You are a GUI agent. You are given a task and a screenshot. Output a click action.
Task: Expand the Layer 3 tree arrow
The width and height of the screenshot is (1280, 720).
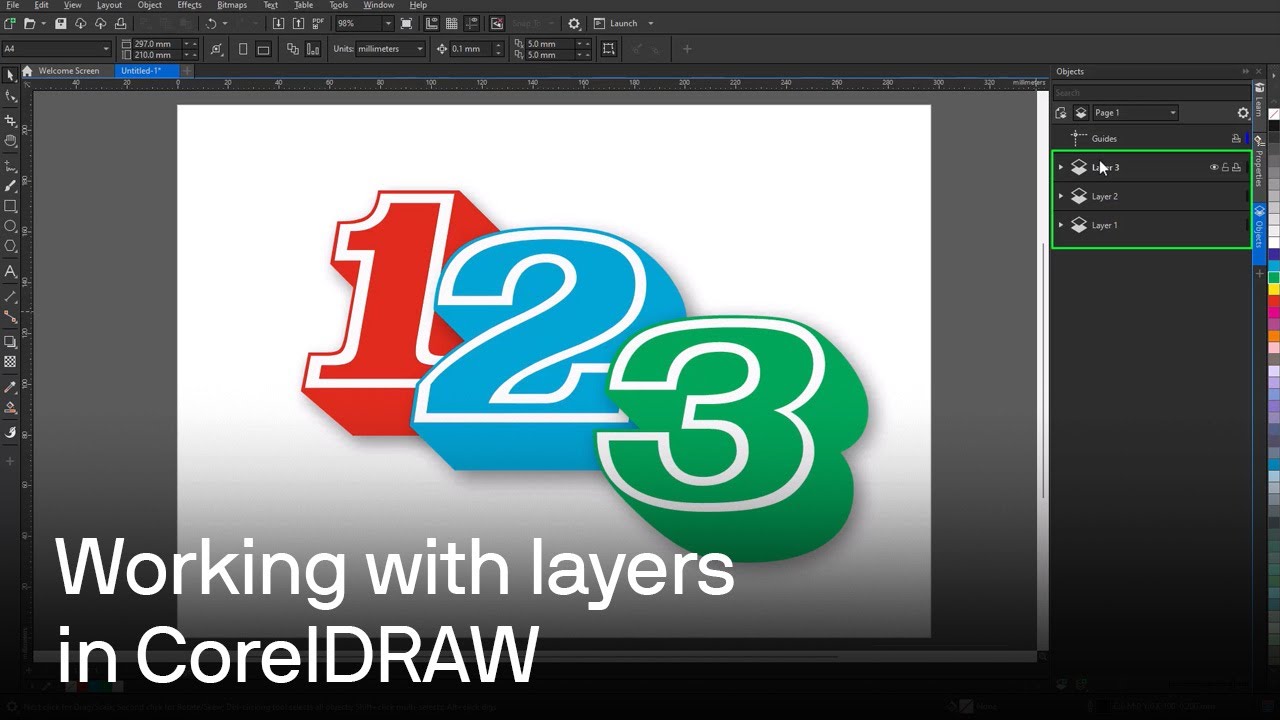point(1061,167)
